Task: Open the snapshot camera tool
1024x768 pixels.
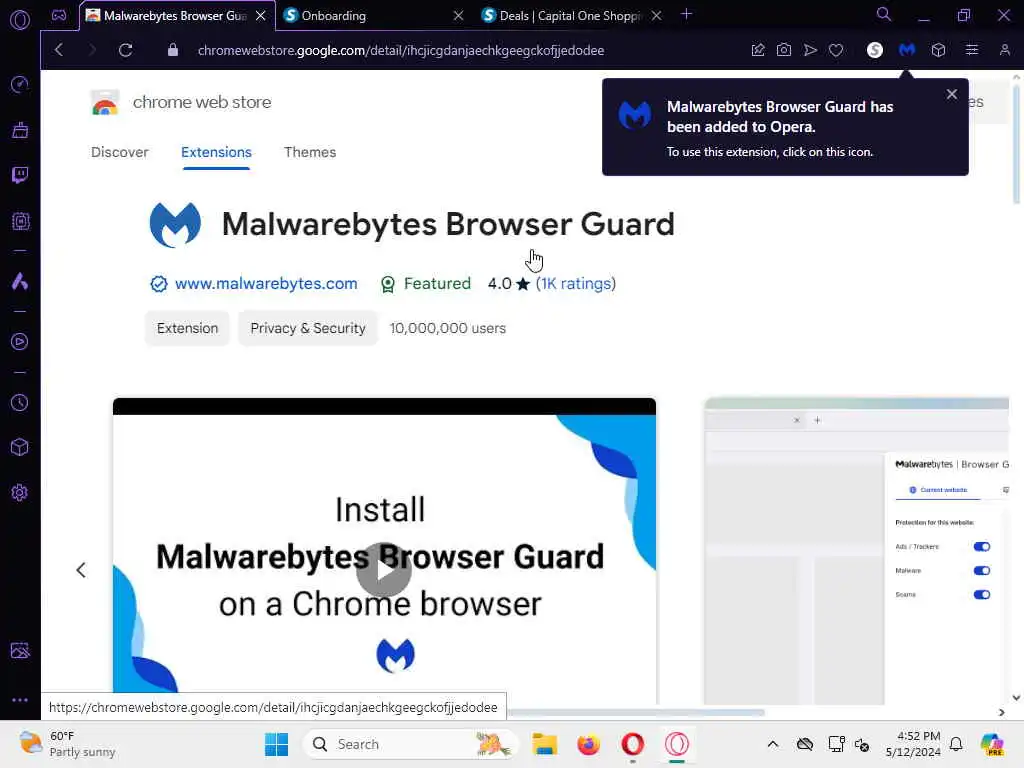Action: click(784, 50)
